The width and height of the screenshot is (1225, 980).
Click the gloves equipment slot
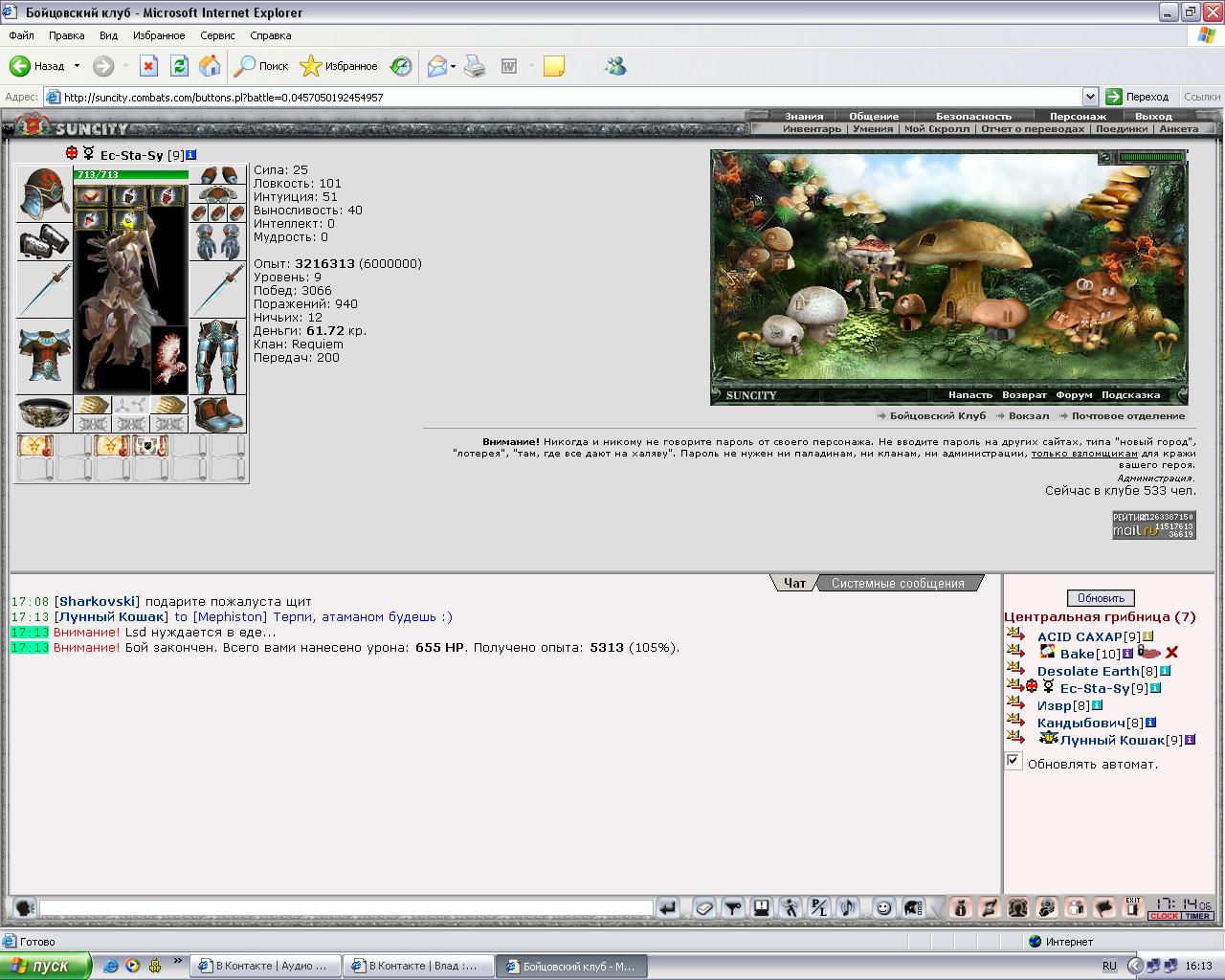point(218,242)
